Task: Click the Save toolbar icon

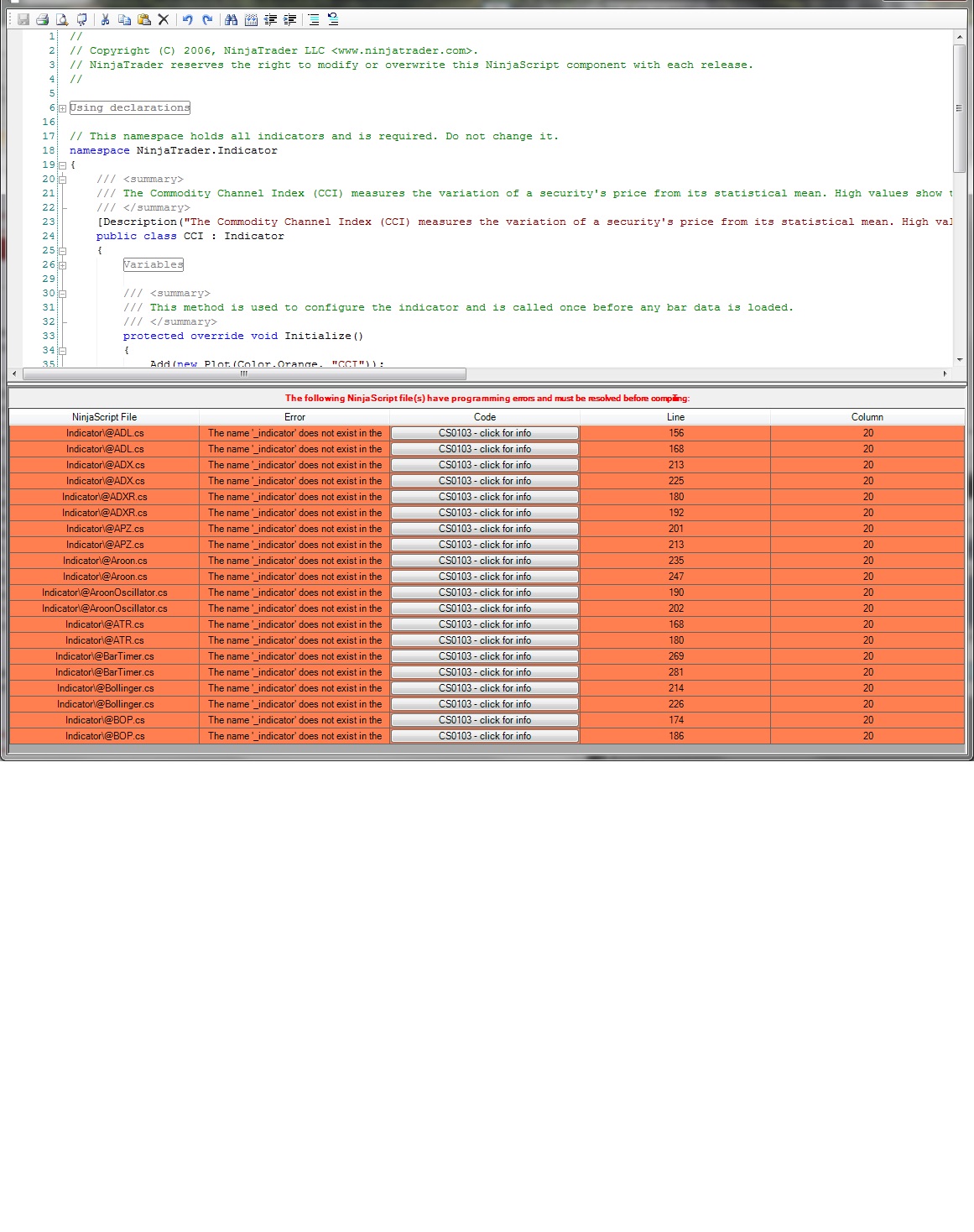Action: point(23,19)
